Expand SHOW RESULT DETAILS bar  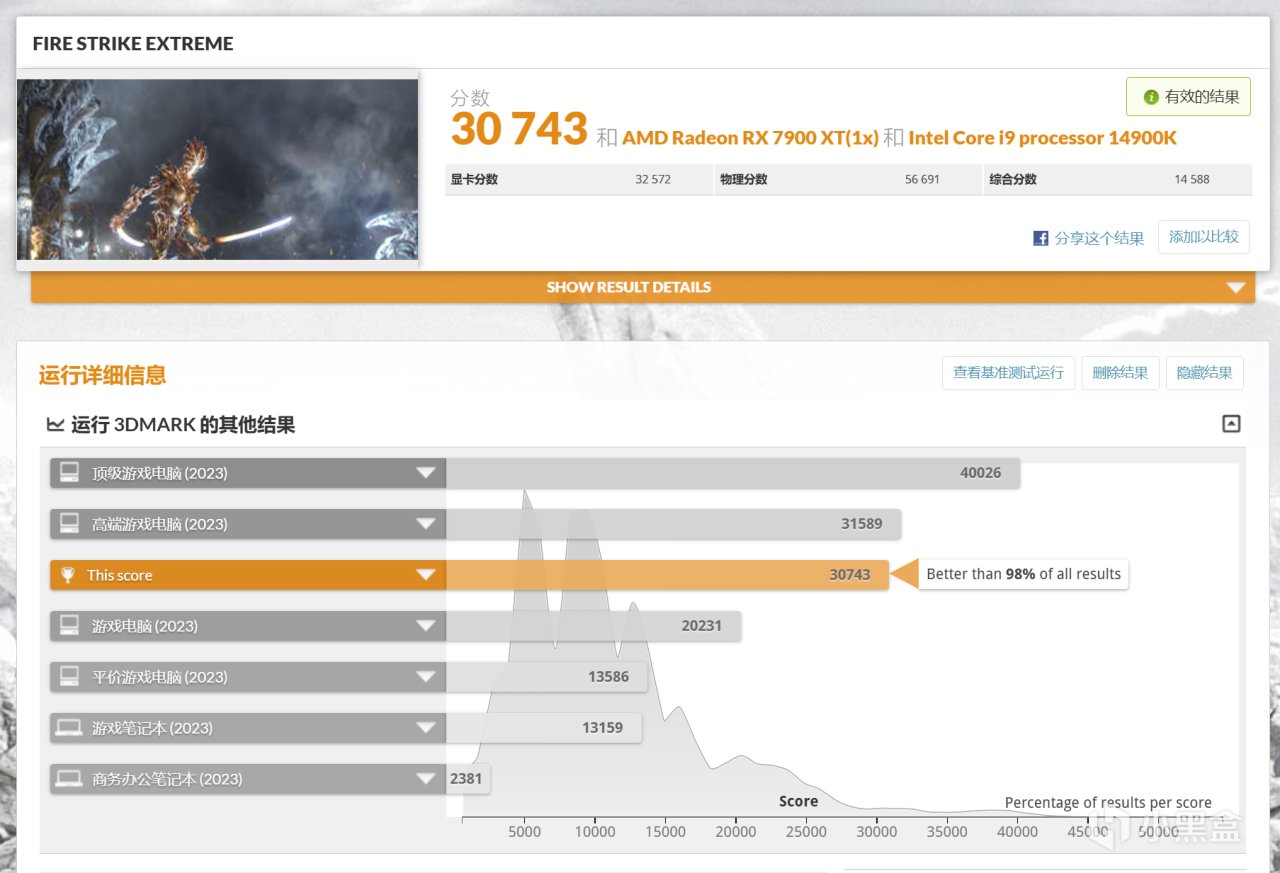click(643, 287)
